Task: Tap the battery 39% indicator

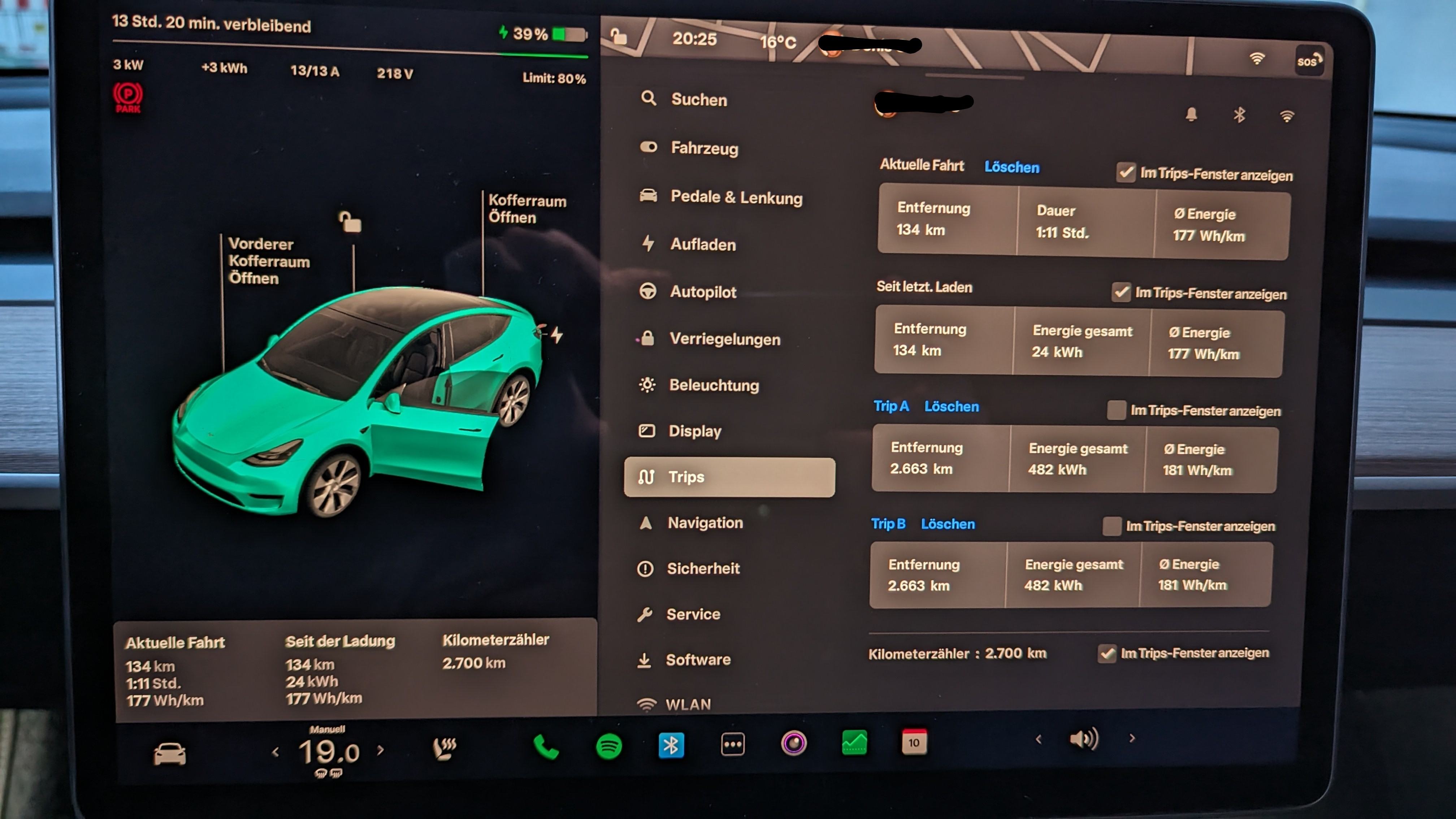Action: pyautogui.click(x=543, y=34)
